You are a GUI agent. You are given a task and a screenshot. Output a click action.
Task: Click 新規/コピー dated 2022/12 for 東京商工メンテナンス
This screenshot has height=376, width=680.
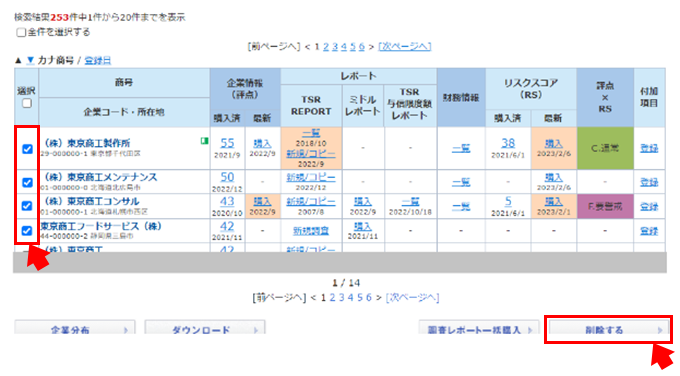point(311,177)
